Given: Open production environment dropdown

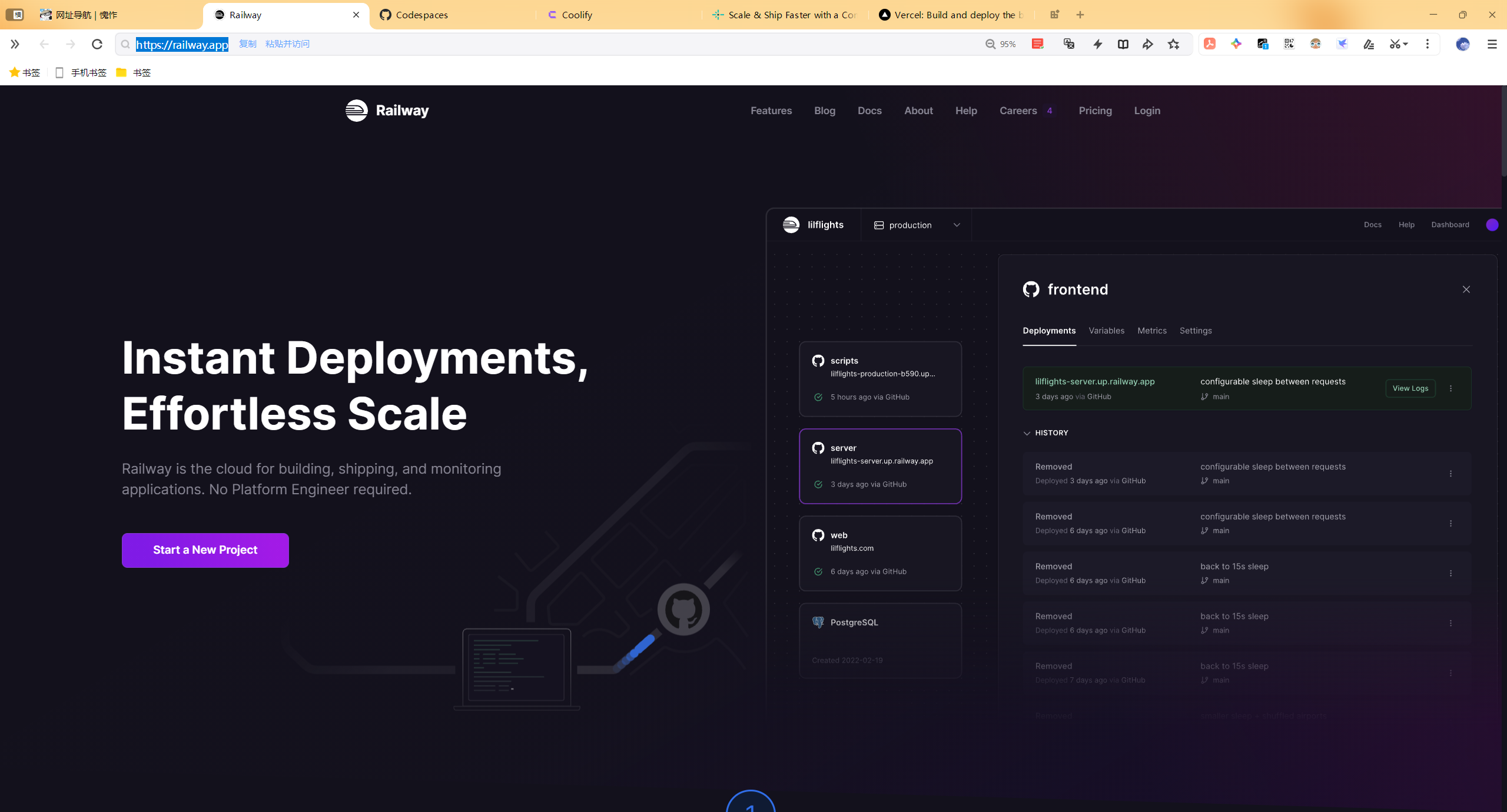Looking at the screenshot, I should [x=917, y=225].
